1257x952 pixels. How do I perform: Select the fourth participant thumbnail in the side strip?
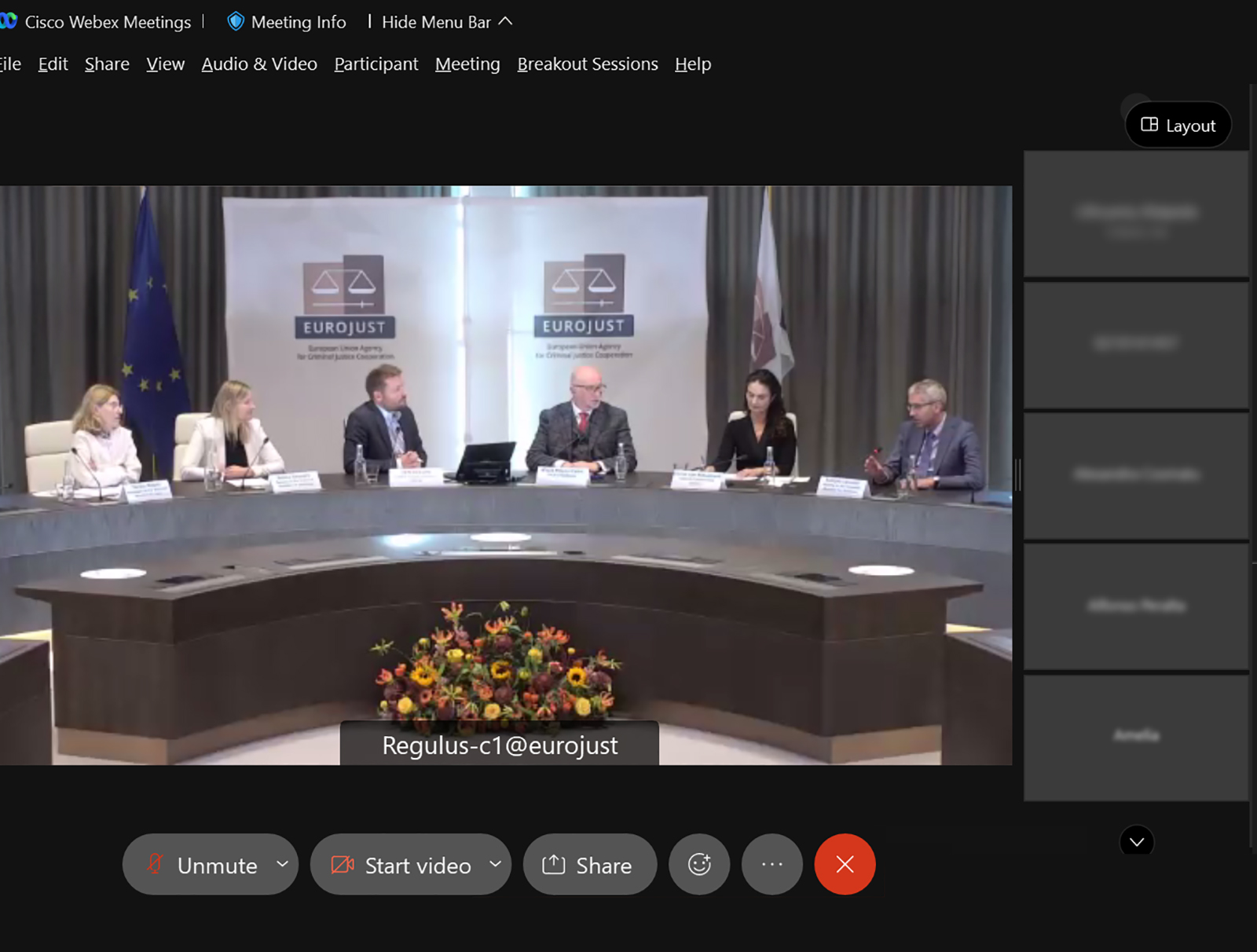point(1136,607)
